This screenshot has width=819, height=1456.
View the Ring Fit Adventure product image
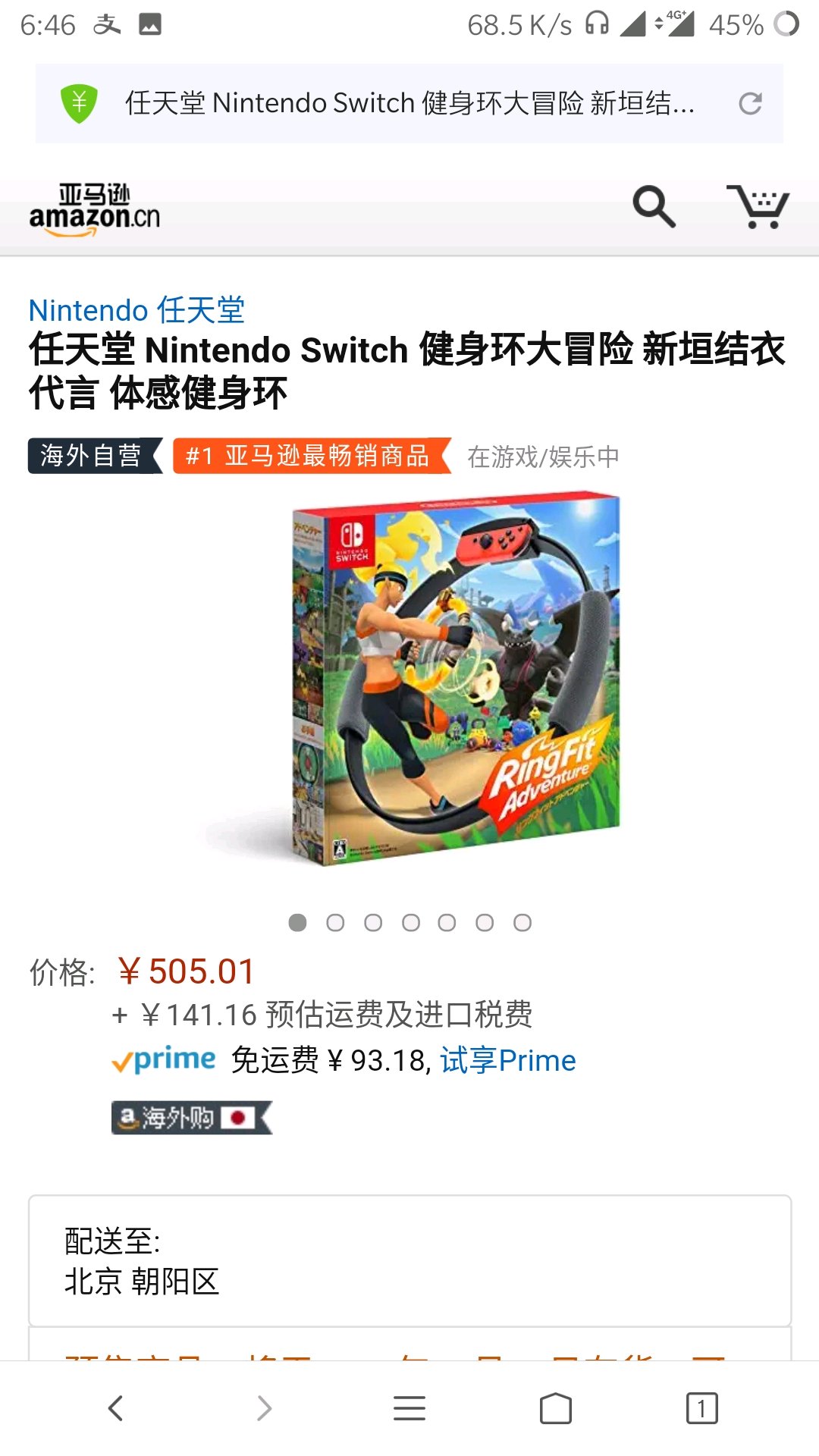456,680
